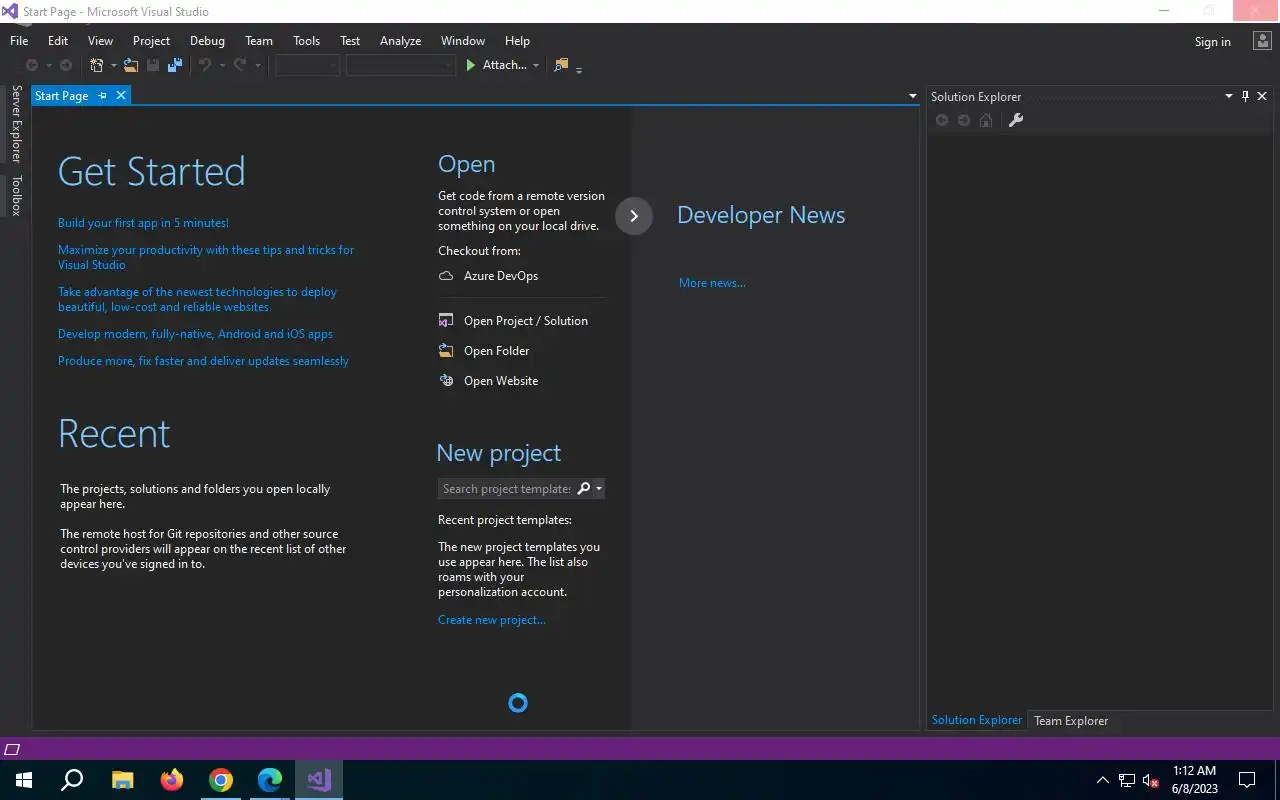The image size is (1280, 800).
Task: Open the Solution Configurations combo box
Action: [x=308, y=65]
